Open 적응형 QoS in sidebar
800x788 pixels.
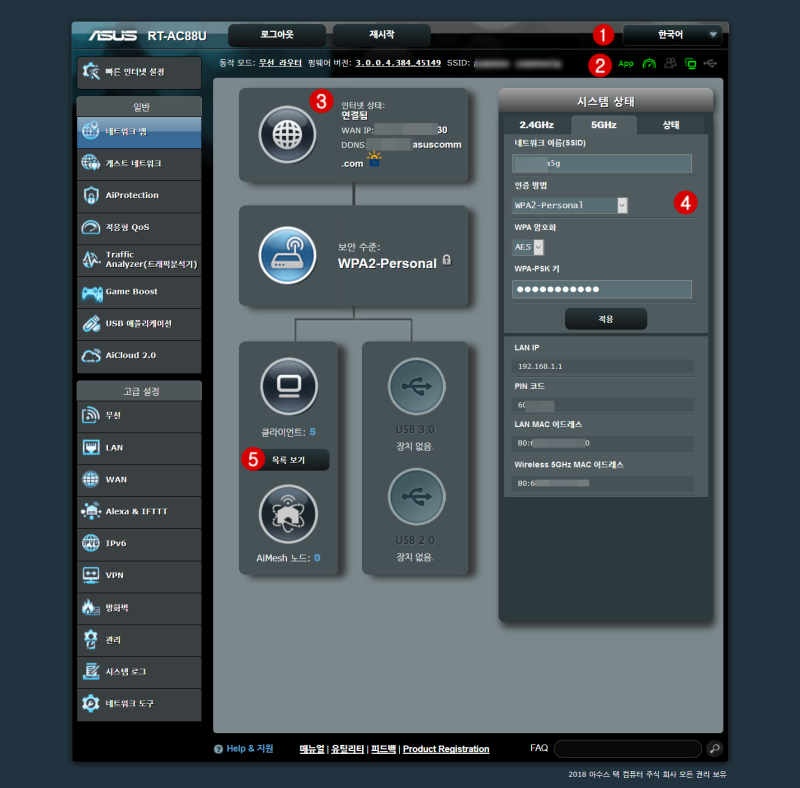(139, 228)
